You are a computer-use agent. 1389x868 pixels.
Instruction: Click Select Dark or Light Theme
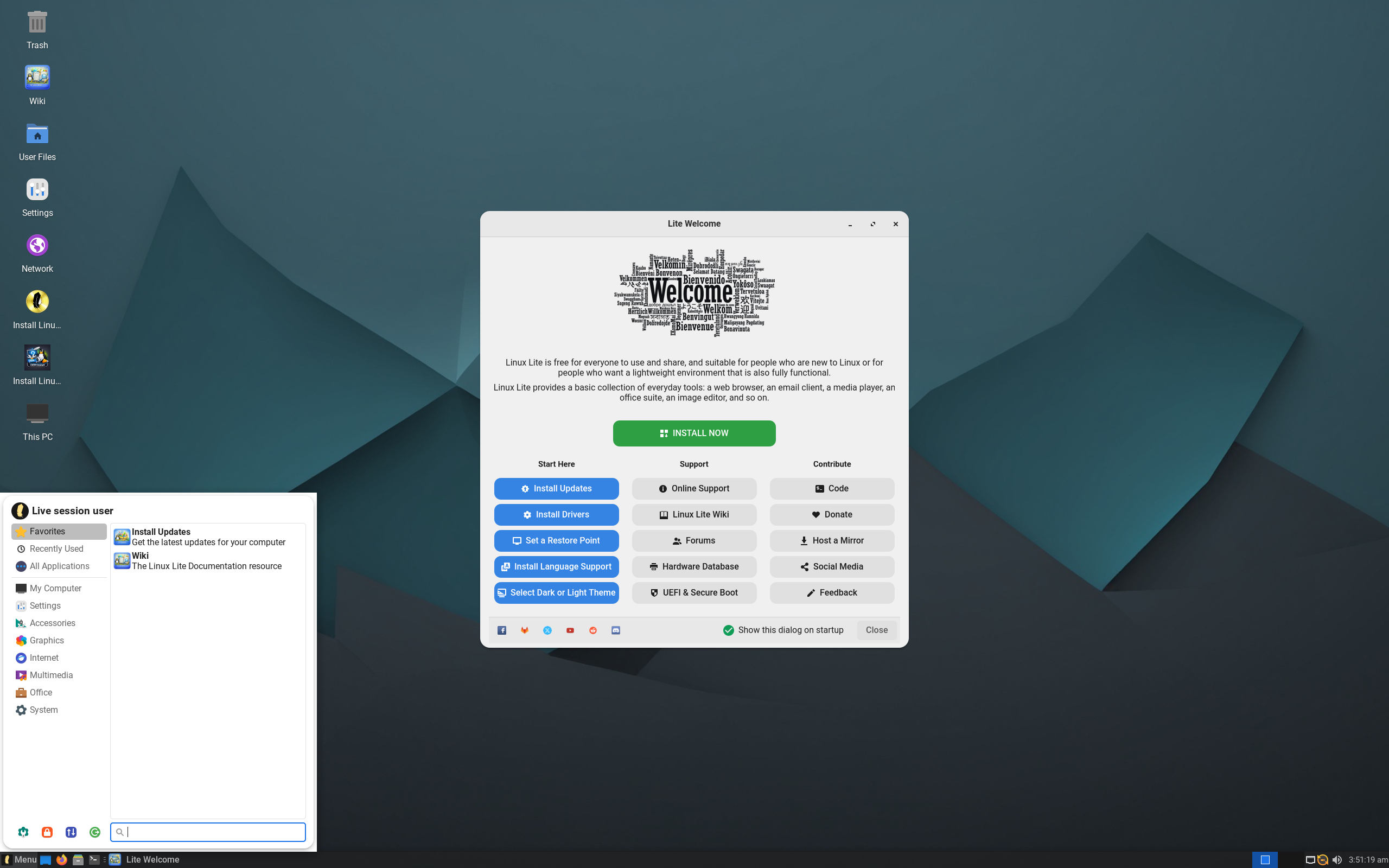(556, 592)
